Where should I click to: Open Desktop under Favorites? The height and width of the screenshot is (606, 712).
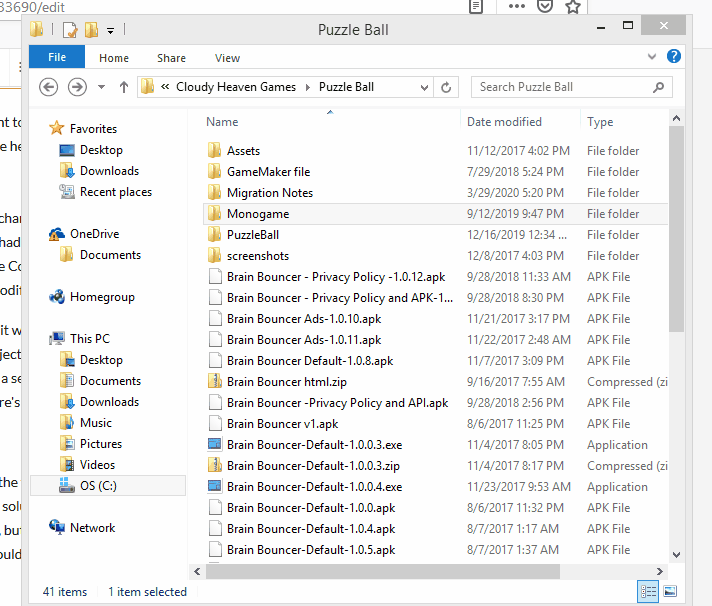click(101, 150)
